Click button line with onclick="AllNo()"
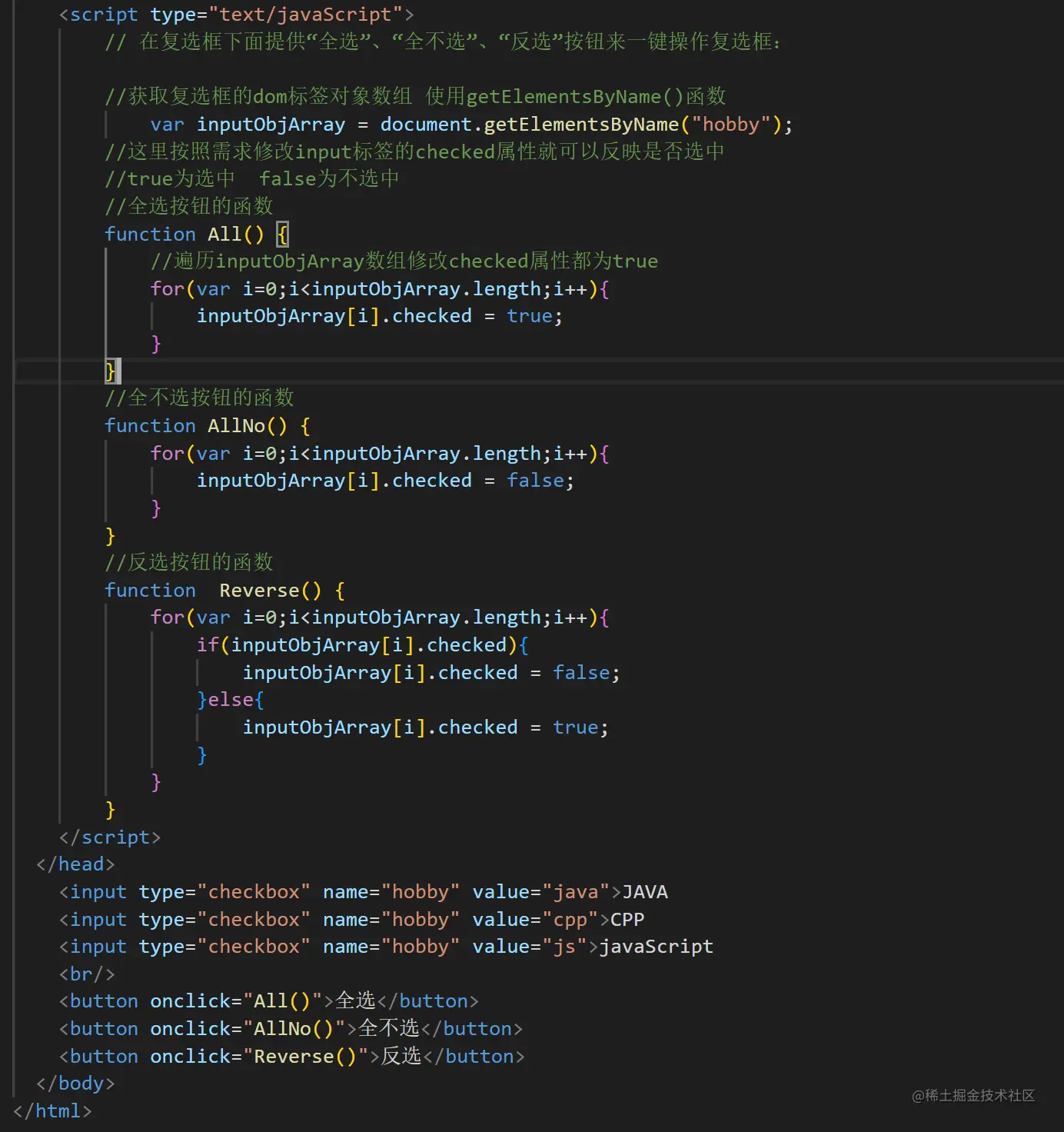This screenshot has height=1132, width=1064. tap(291, 1029)
